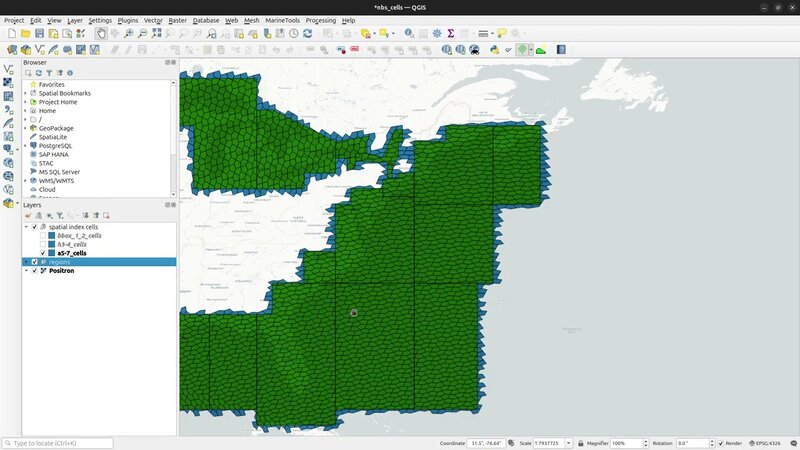Enable the h3-4_cells layer checkbox
This screenshot has width=800, height=450.
[x=43, y=244]
